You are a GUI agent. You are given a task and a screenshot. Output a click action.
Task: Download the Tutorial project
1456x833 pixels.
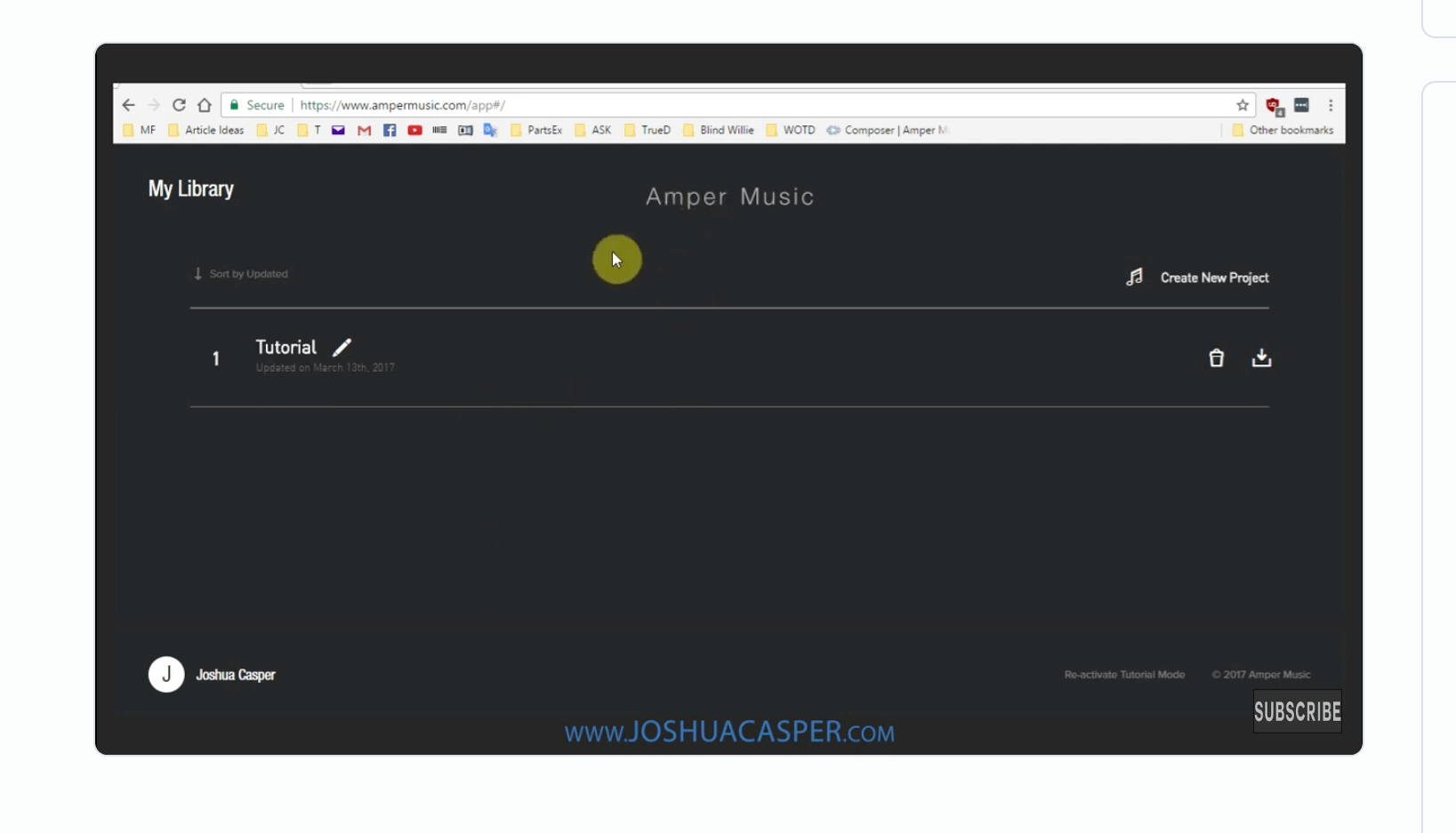coord(1261,358)
